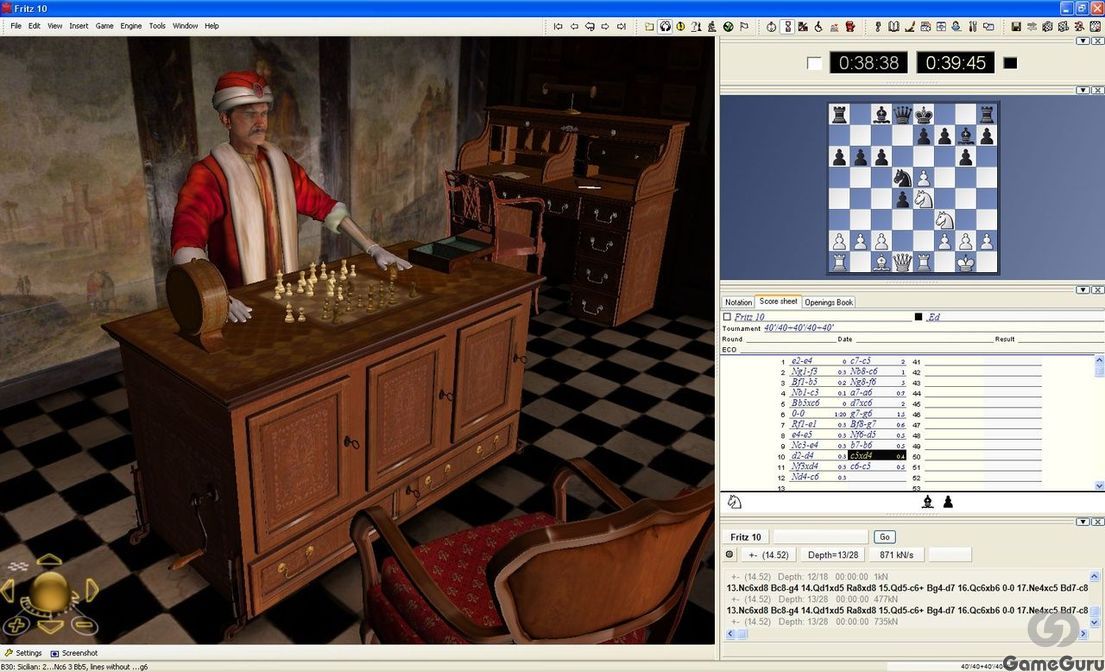Open the 2D board pane dropdown arrow
The height and width of the screenshot is (672, 1105).
[x=1083, y=90]
